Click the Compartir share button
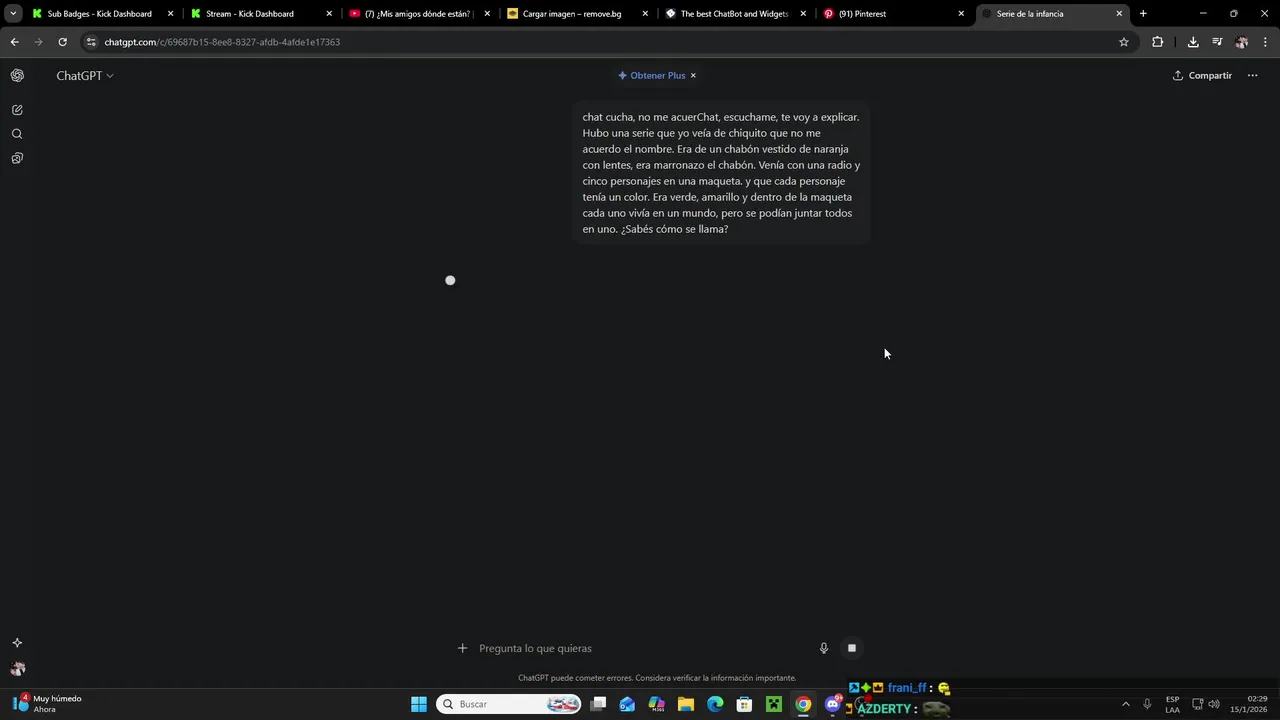The width and height of the screenshot is (1280, 720). pos(1202,76)
